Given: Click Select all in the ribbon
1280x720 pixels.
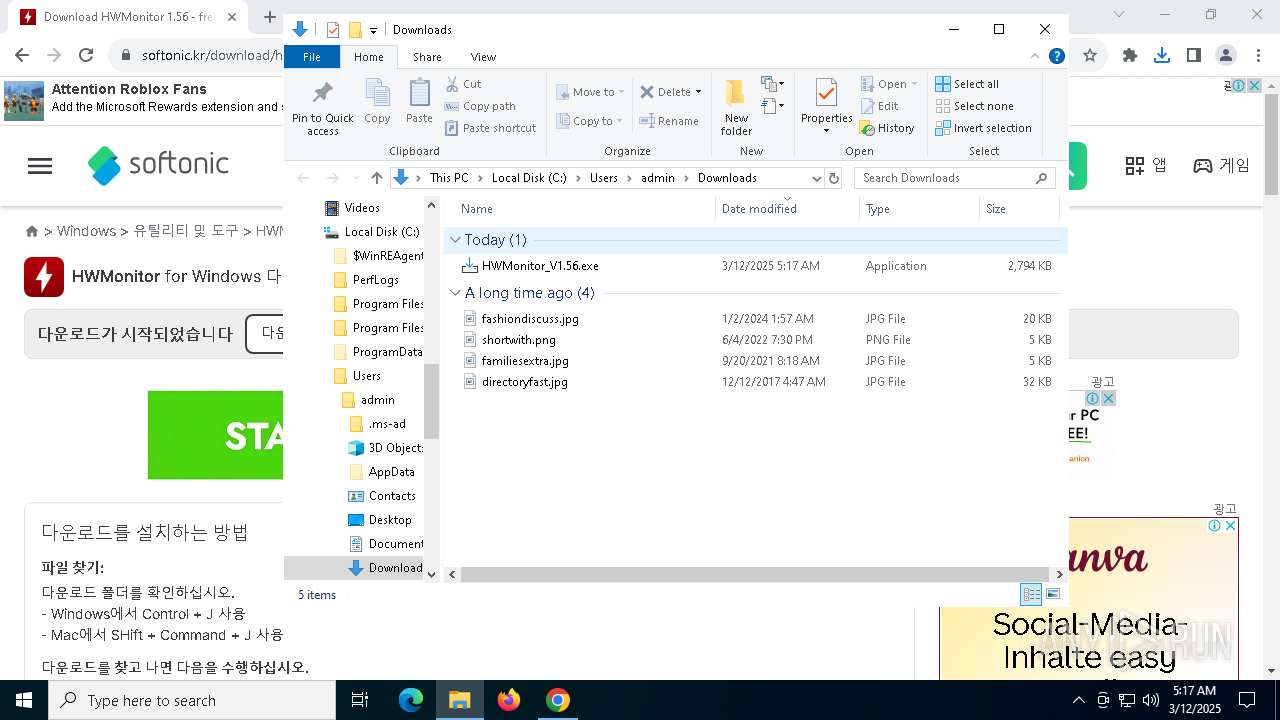Looking at the screenshot, I should [x=967, y=84].
